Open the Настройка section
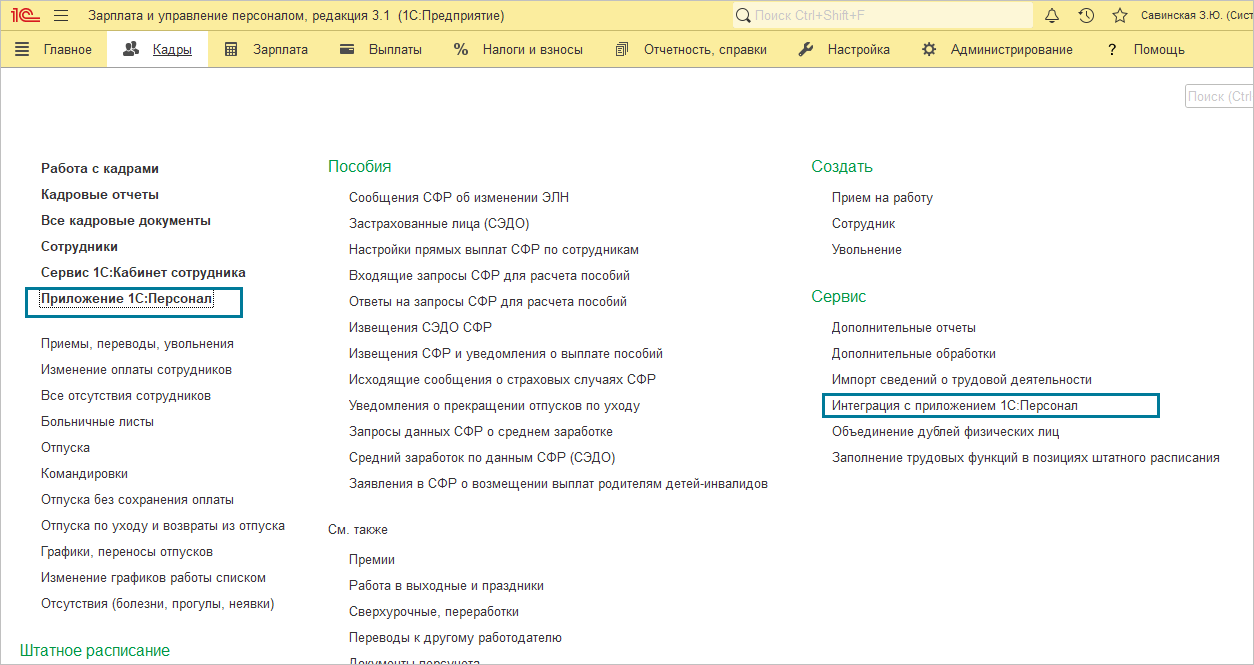The width and height of the screenshot is (1254, 665). click(x=844, y=49)
